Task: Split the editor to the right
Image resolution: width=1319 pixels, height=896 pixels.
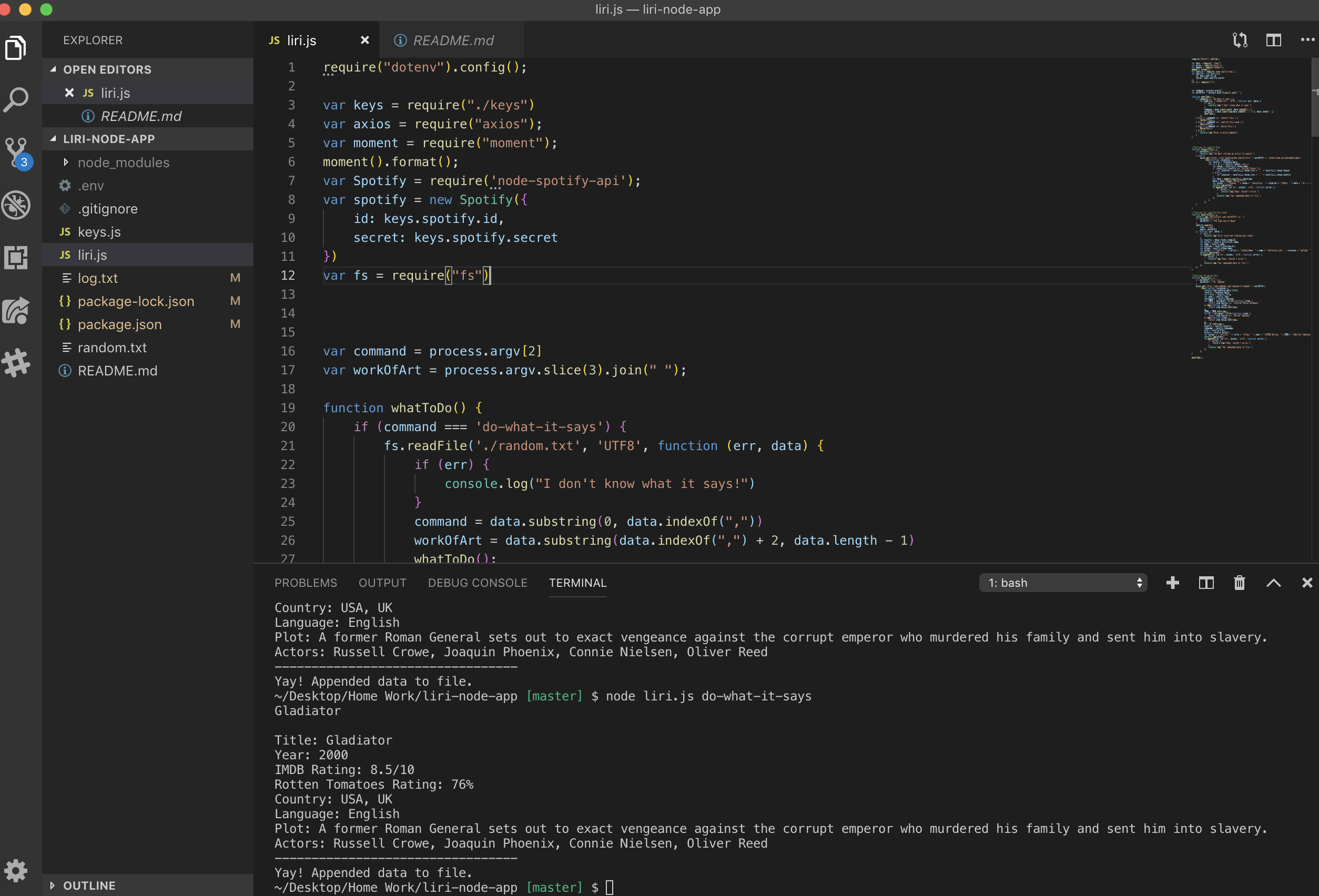Action: [x=1273, y=40]
